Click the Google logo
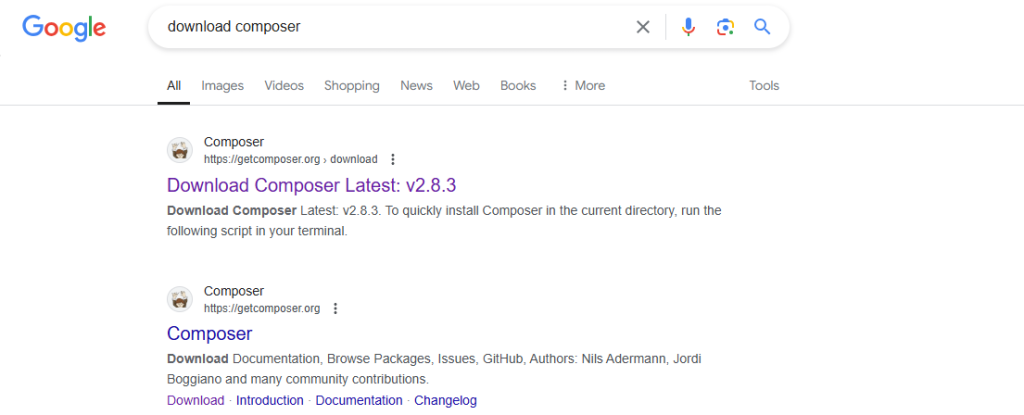This screenshot has height=415, width=1024. click(x=64, y=28)
